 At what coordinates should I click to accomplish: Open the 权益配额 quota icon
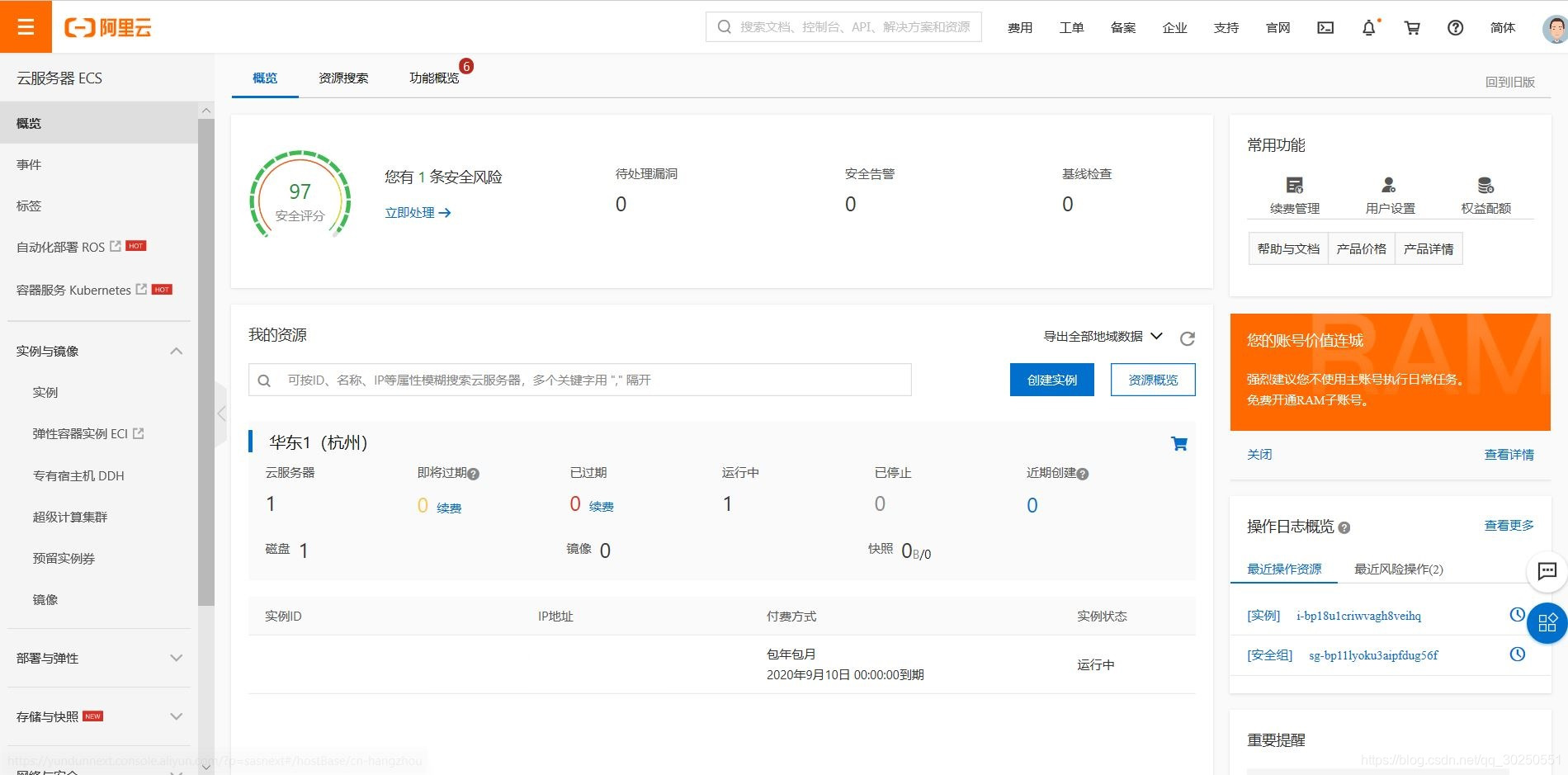click(x=1485, y=185)
